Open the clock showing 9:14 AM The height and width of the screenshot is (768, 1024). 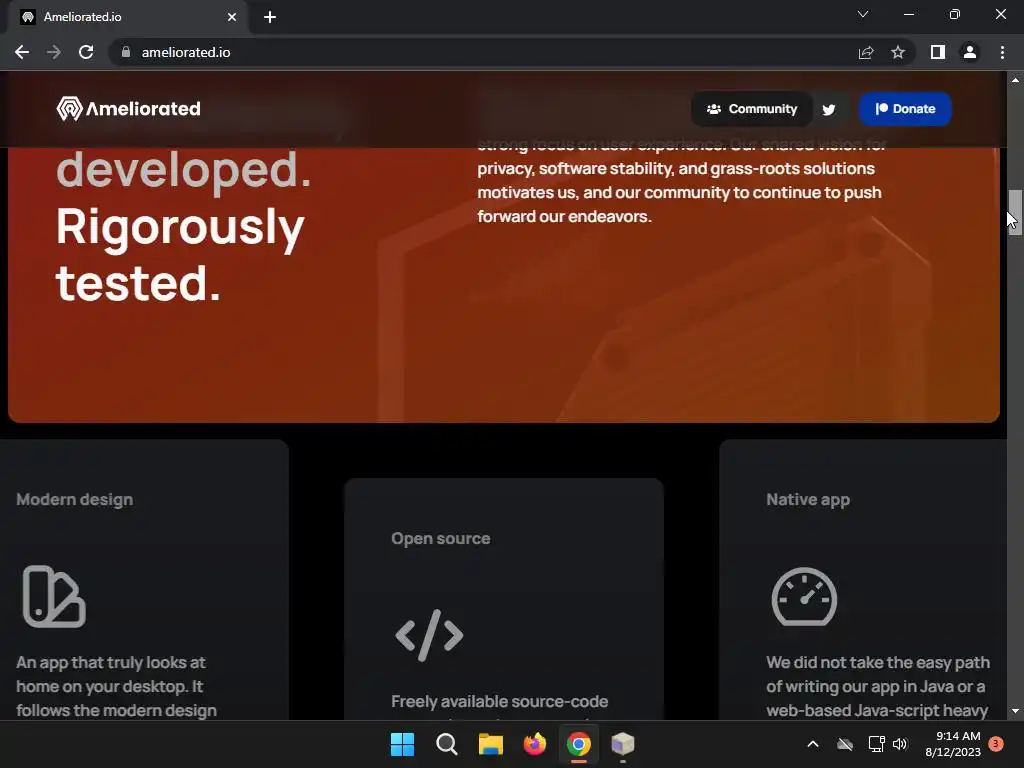(x=953, y=744)
